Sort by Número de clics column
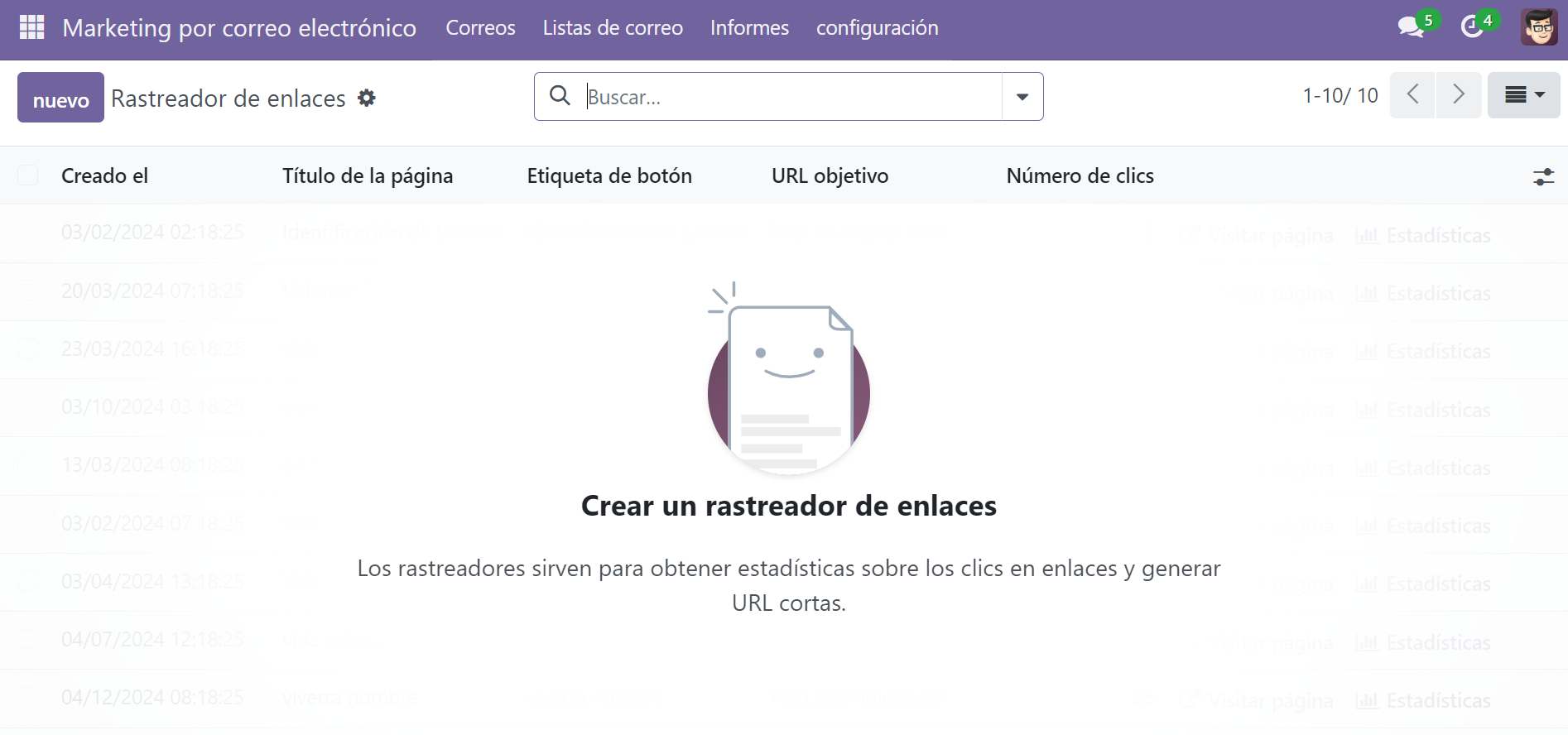The width and height of the screenshot is (1568, 735). [x=1080, y=175]
